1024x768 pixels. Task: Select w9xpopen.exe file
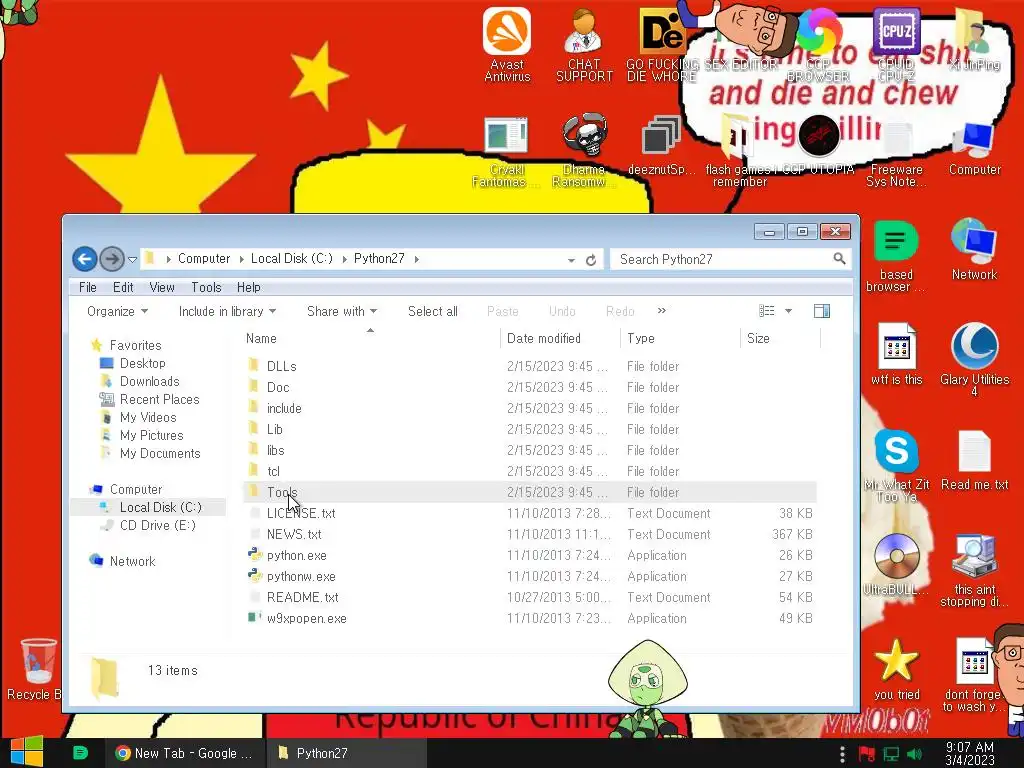(529, 618)
